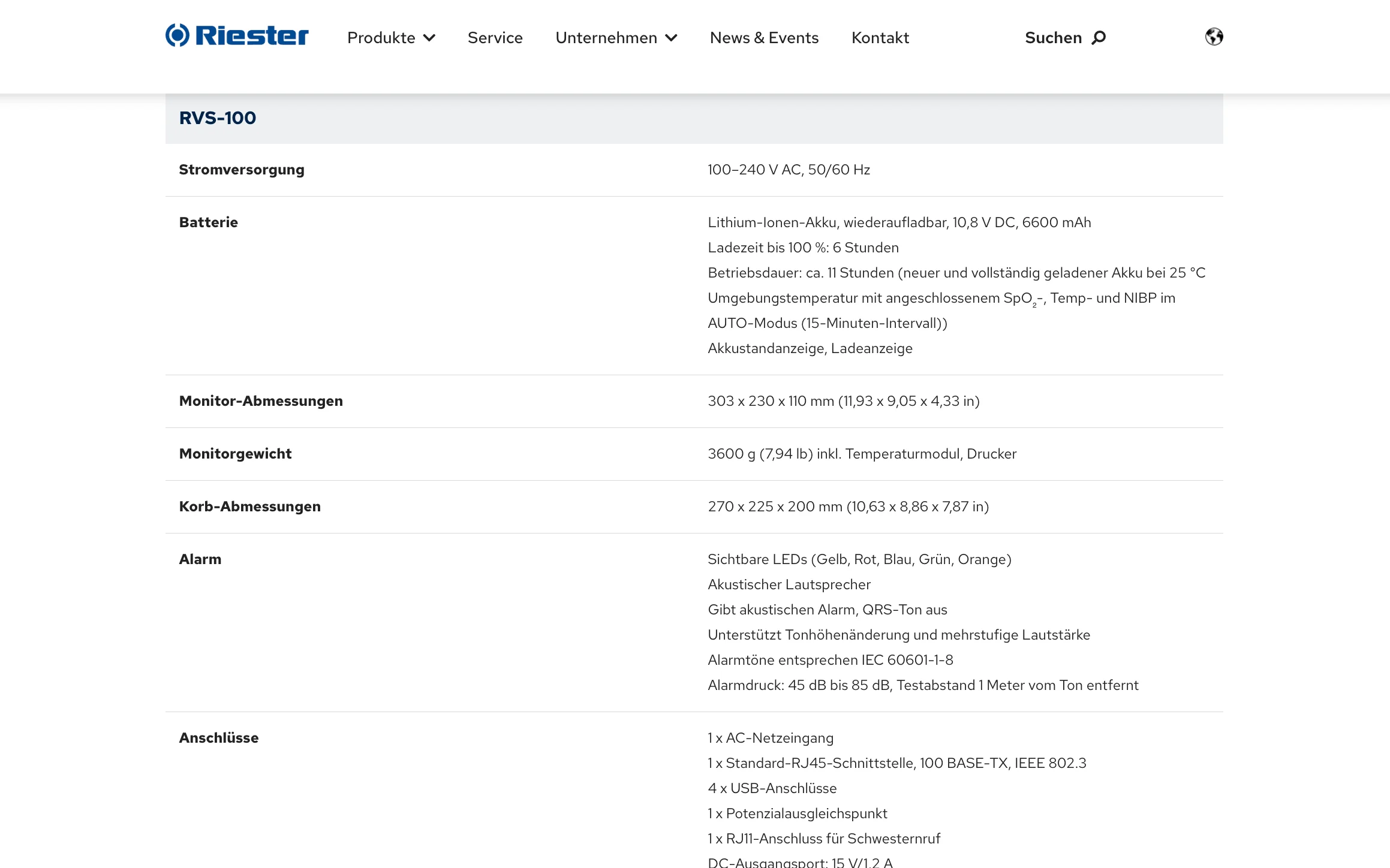Image resolution: width=1390 pixels, height=868 pixels.
Task: Click the Riester logo
Action: click(x=237, y=36)
